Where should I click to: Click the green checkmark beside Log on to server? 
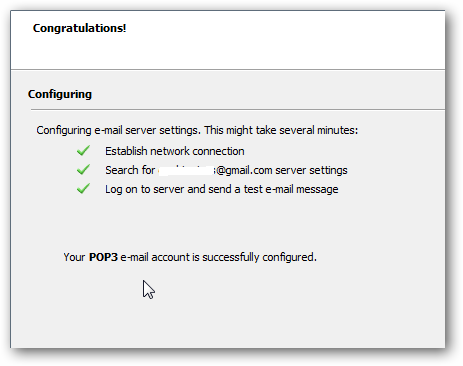[83, 189]
